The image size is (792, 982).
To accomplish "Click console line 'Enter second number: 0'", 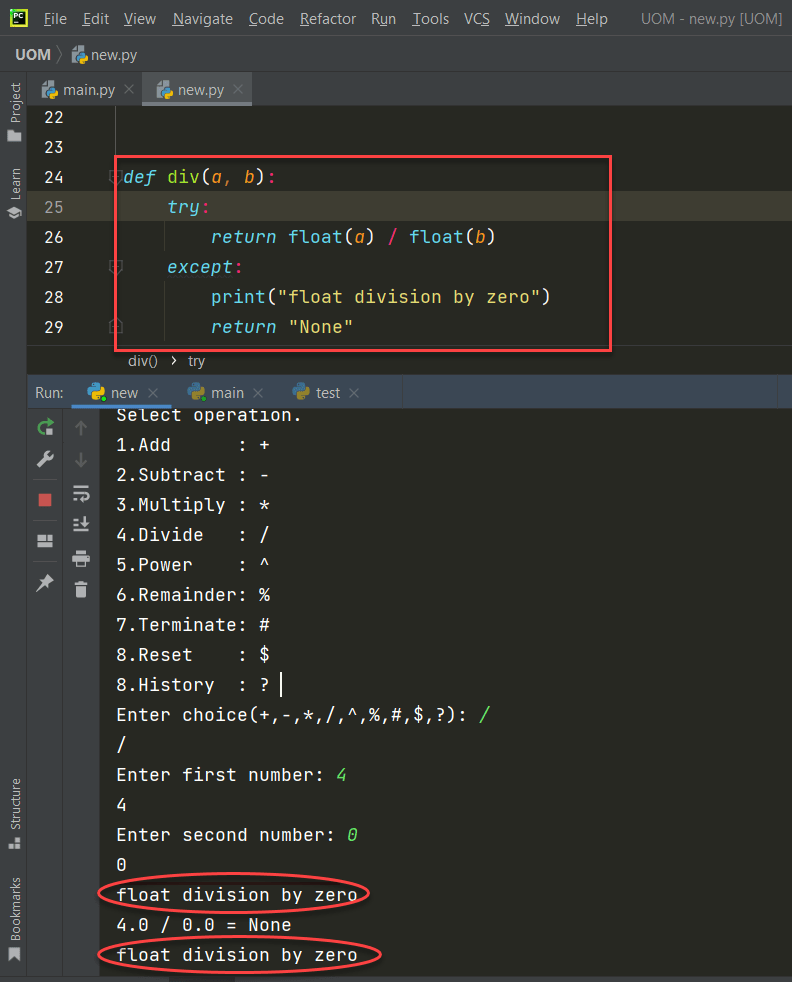I will point(237,835).
